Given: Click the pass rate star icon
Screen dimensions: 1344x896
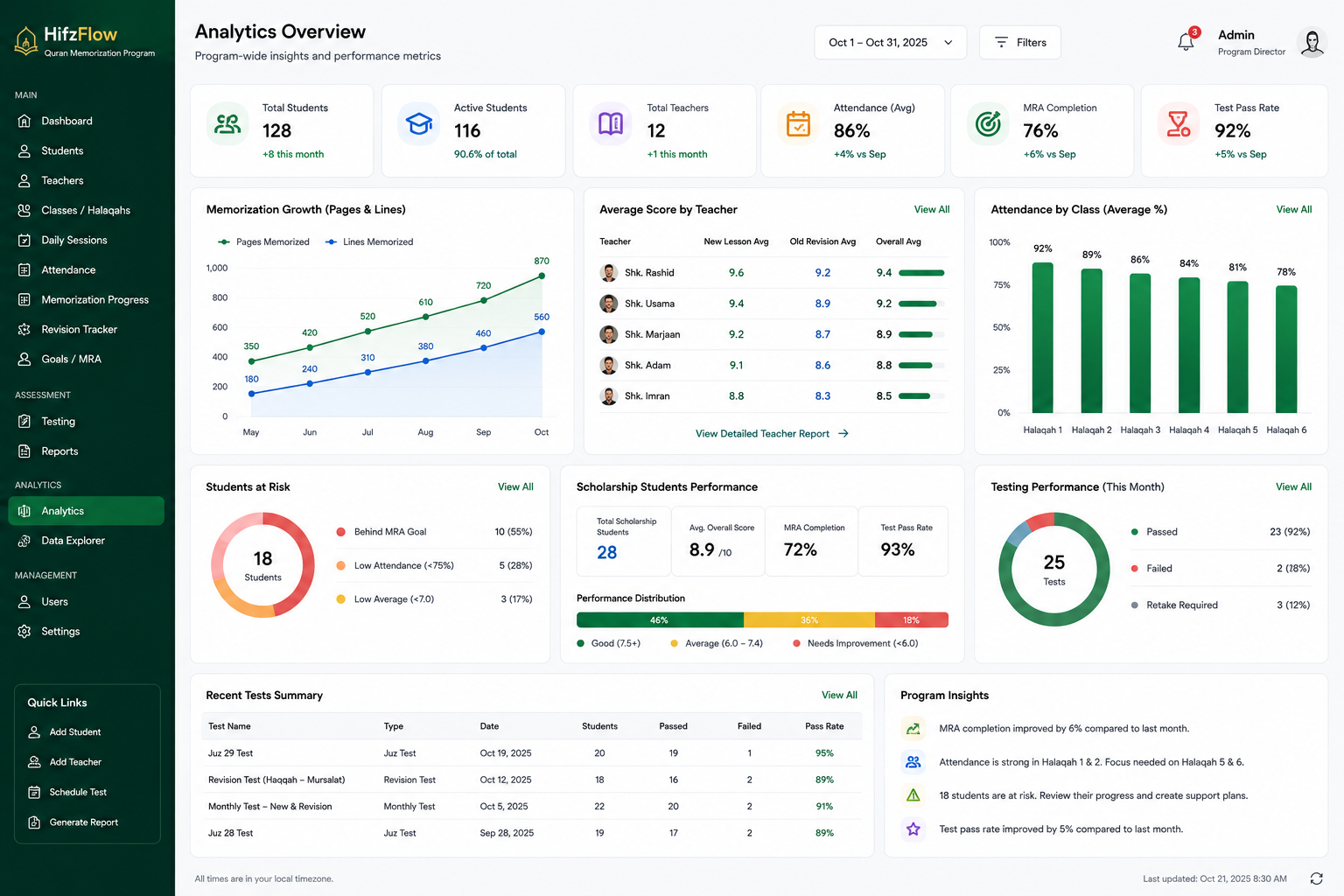Looking at the screenshot, I should tap(913, 829).
